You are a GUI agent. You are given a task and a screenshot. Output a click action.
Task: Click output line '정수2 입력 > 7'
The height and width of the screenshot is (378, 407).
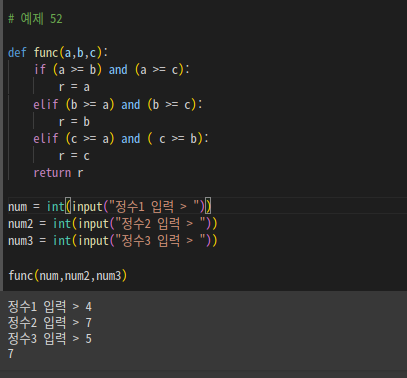pos(50,322)
